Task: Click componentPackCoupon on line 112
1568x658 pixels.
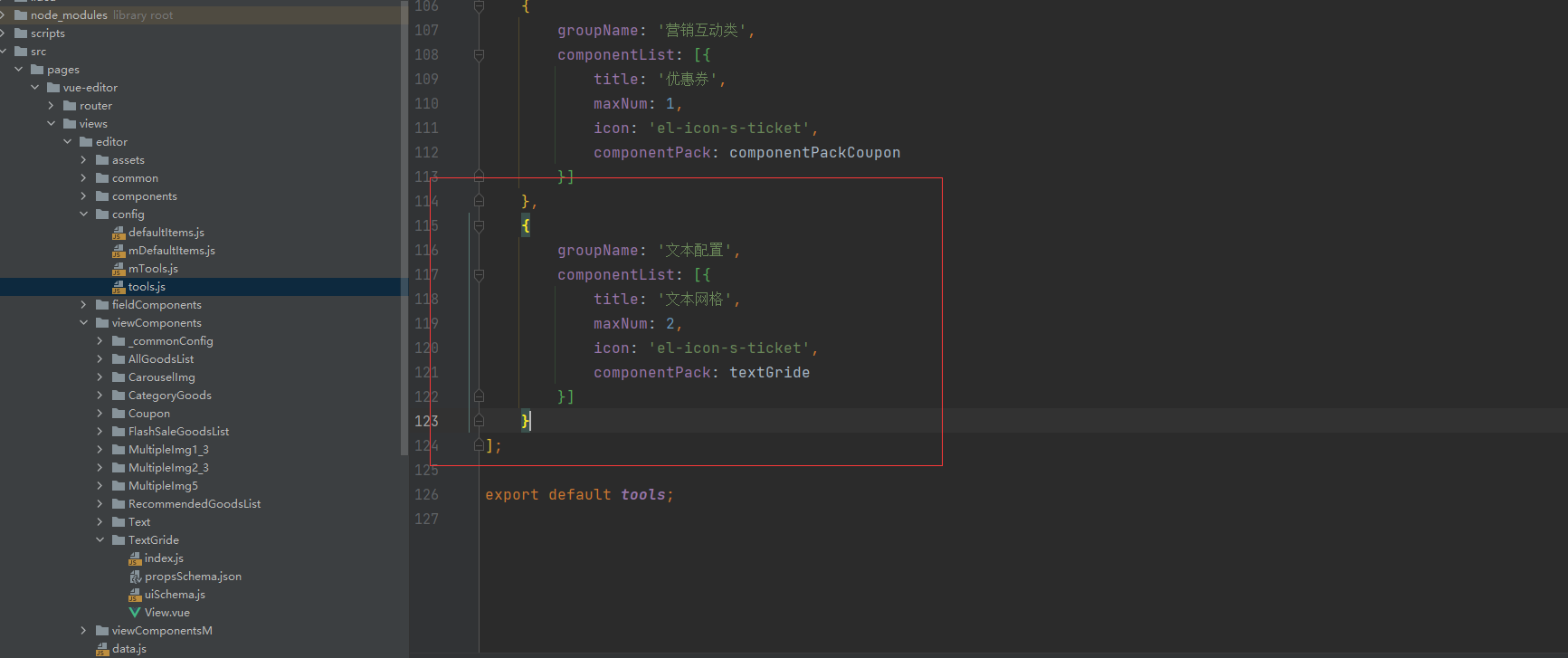Action: click(x=814, y=153)
